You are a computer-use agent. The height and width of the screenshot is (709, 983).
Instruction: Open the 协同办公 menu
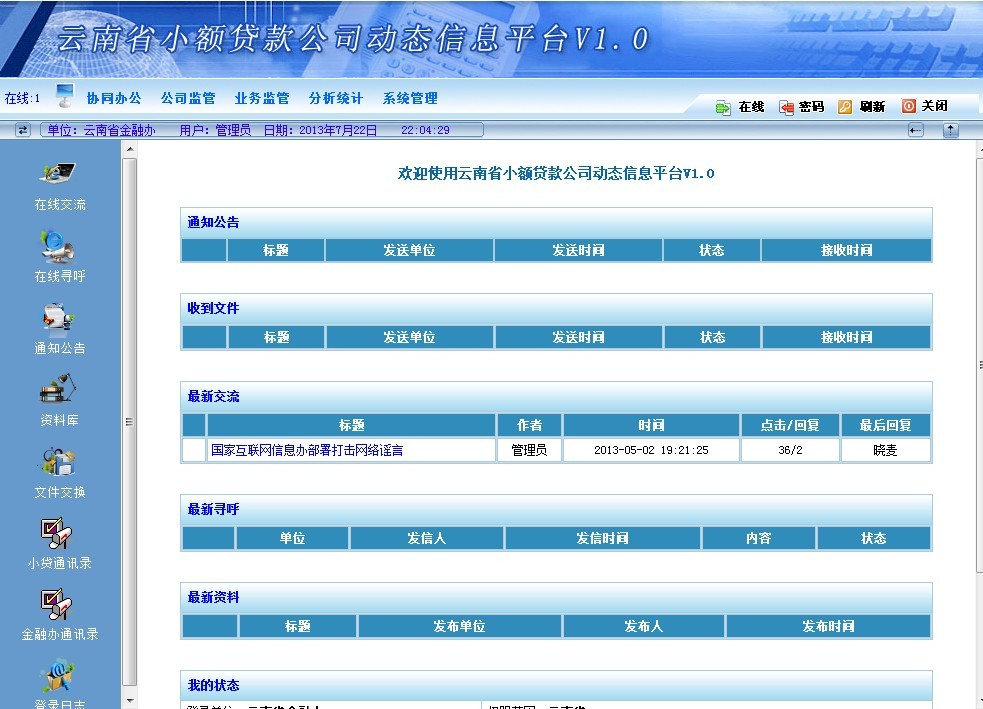[x=114, y=98]
